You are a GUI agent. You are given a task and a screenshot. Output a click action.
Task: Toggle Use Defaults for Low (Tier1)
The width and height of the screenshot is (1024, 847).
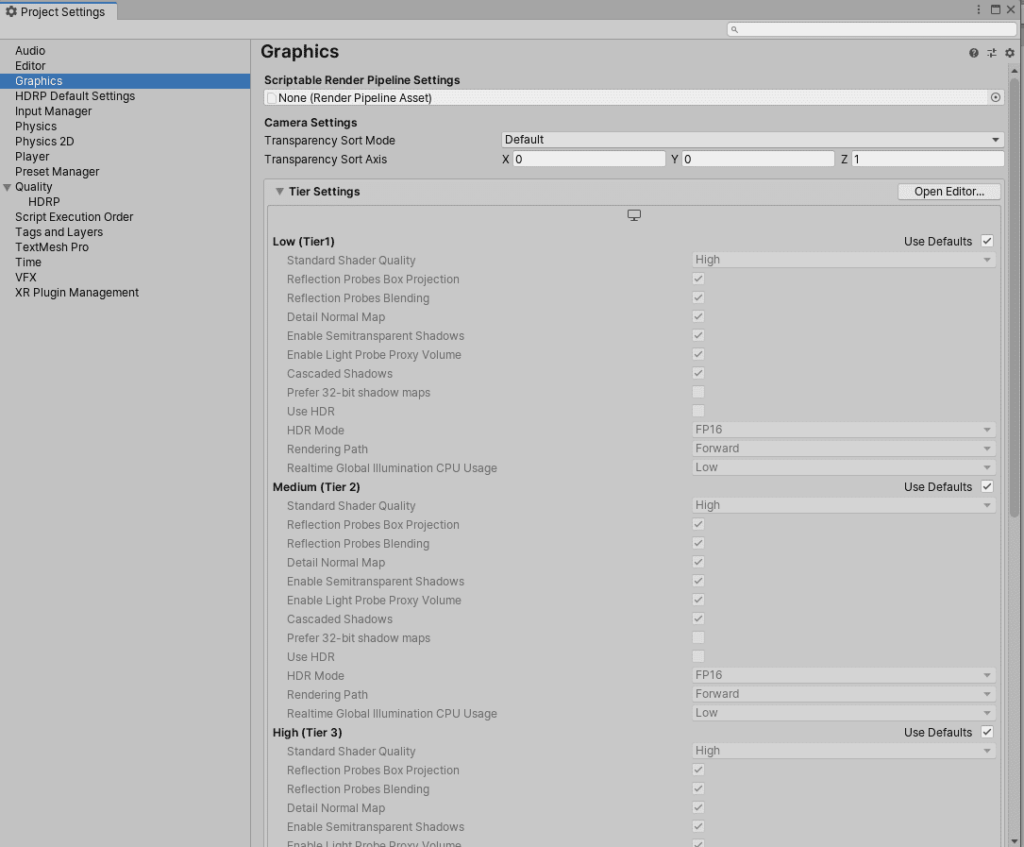click(x=987, y=241)
